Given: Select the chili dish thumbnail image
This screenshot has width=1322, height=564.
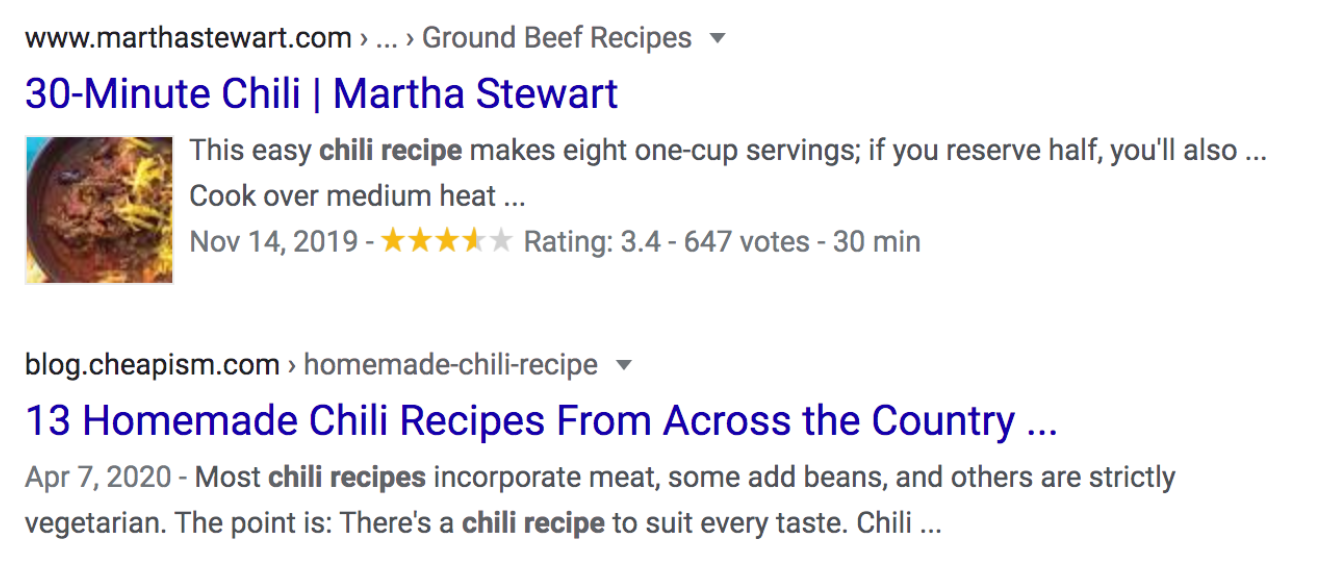Looking at the screenshot, I should [99, 210].
